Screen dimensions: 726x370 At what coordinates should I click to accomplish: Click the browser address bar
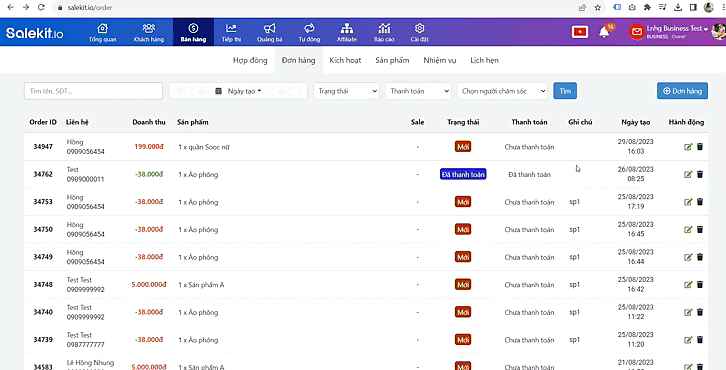[x=315, y=7]
